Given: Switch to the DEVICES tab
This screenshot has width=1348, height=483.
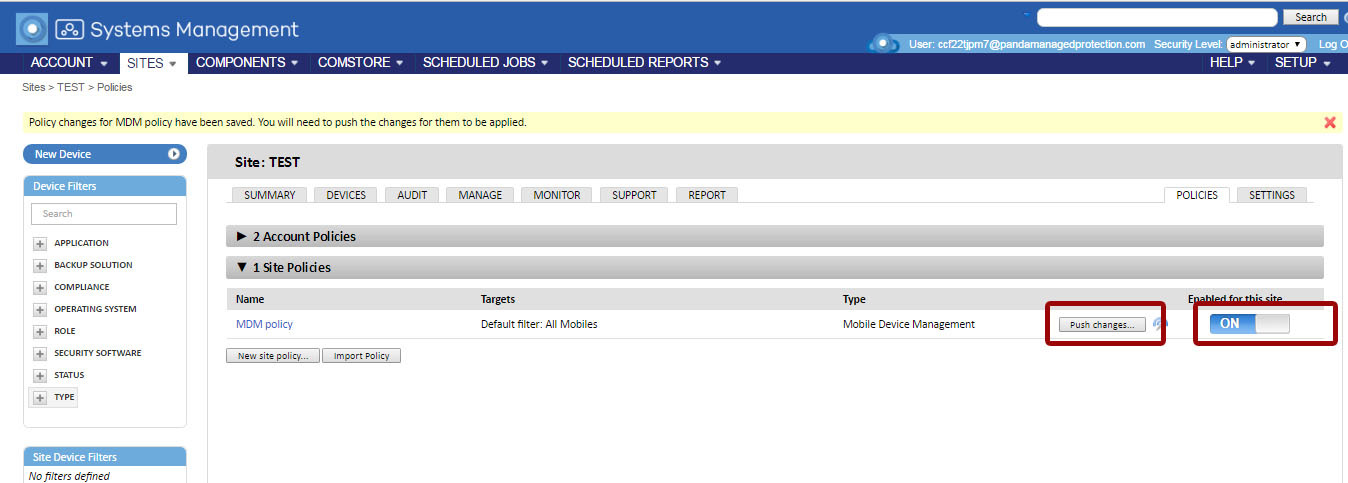Looking at the screenshot, I should [346, 195].
